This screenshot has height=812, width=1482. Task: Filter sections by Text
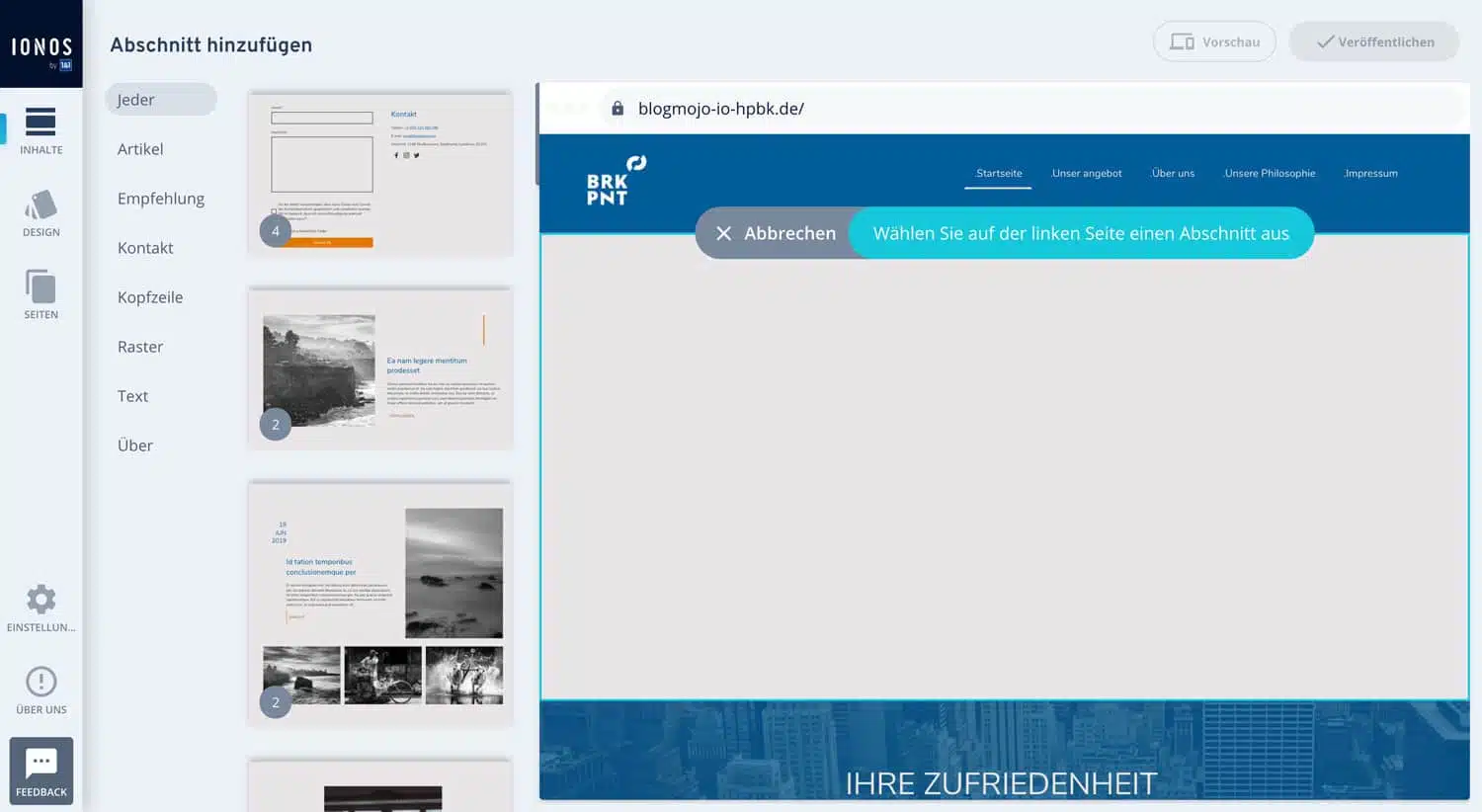click(132, 395)
